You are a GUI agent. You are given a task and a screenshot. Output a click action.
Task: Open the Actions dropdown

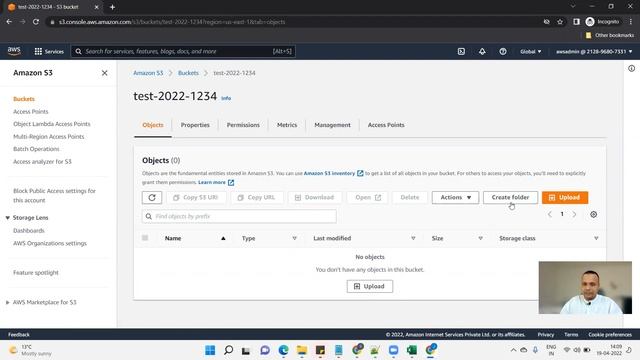[x=455, y=198]
